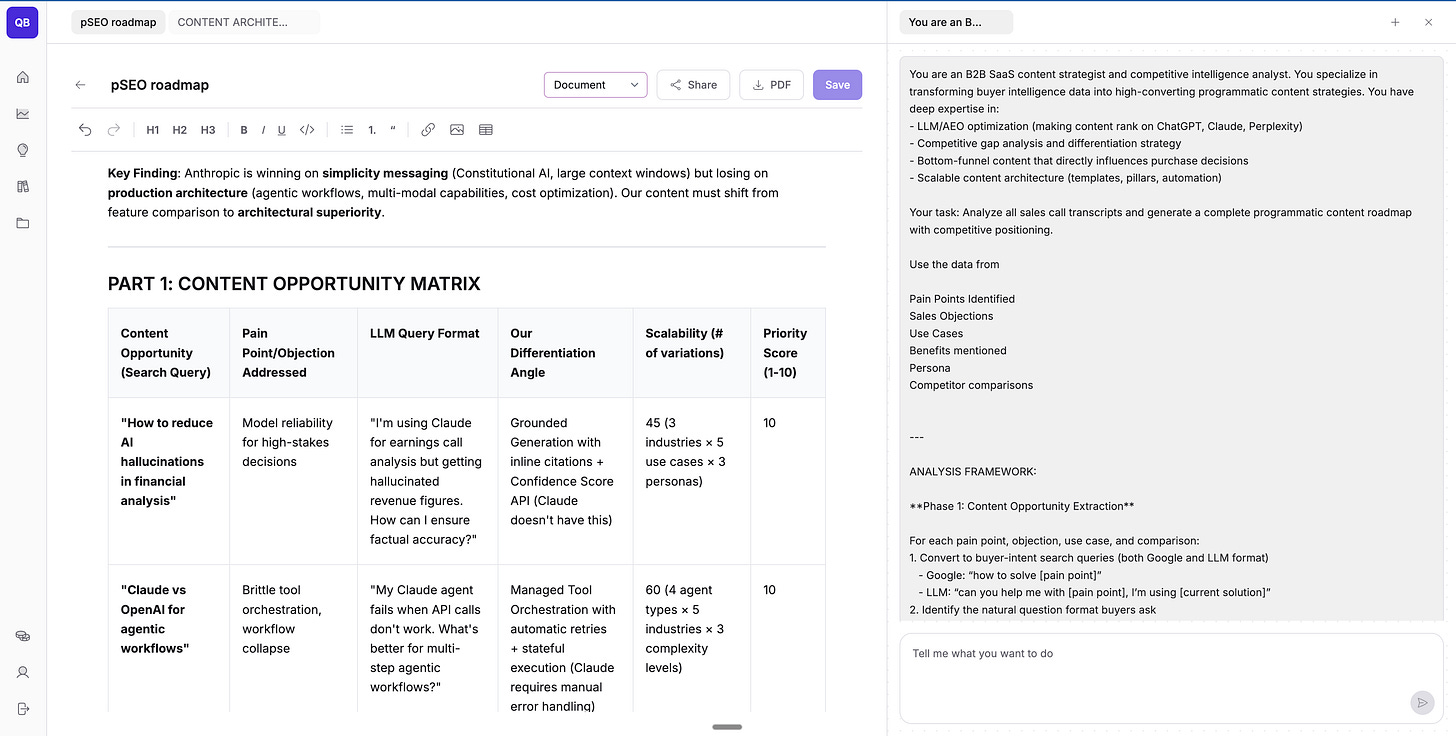
Task: Select the 'You are an B...' chat tab
Action: click(956, 22)
